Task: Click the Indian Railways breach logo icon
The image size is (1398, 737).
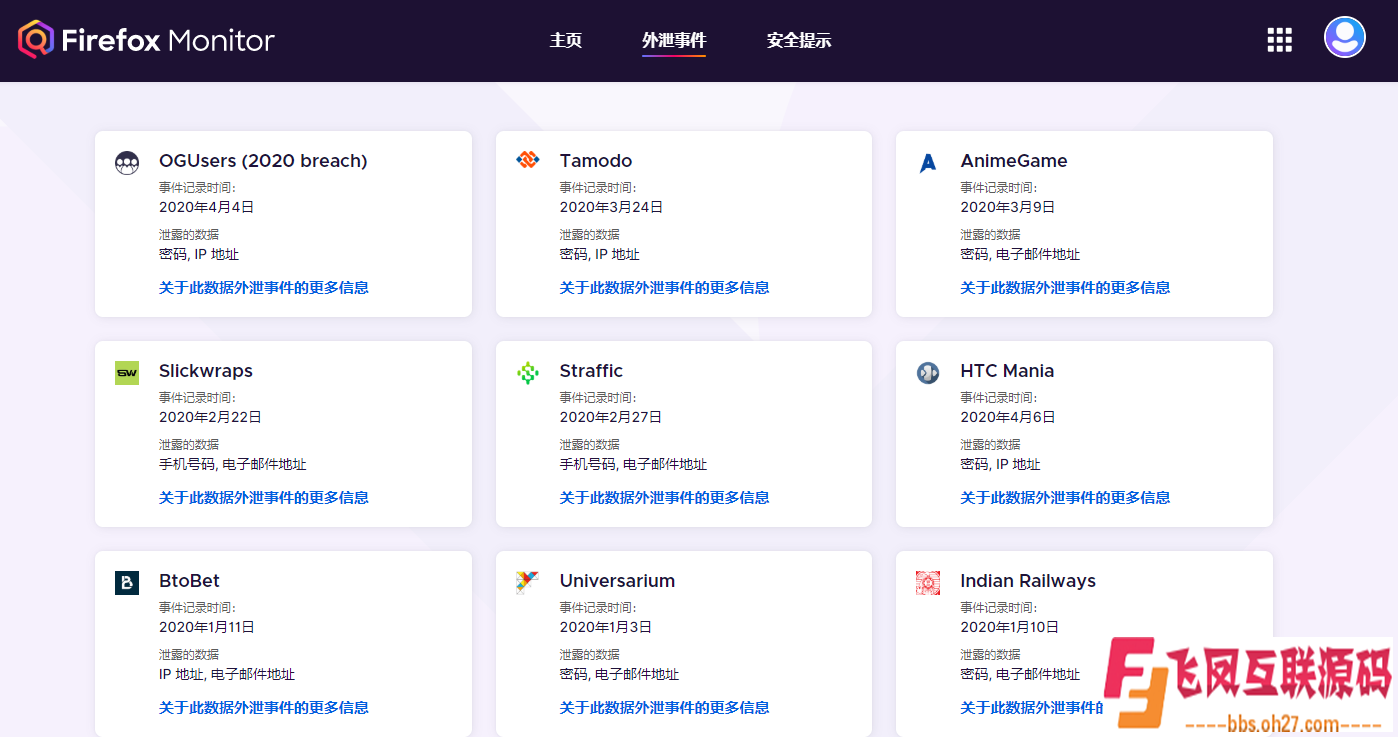Action: (x=928, y=583)
